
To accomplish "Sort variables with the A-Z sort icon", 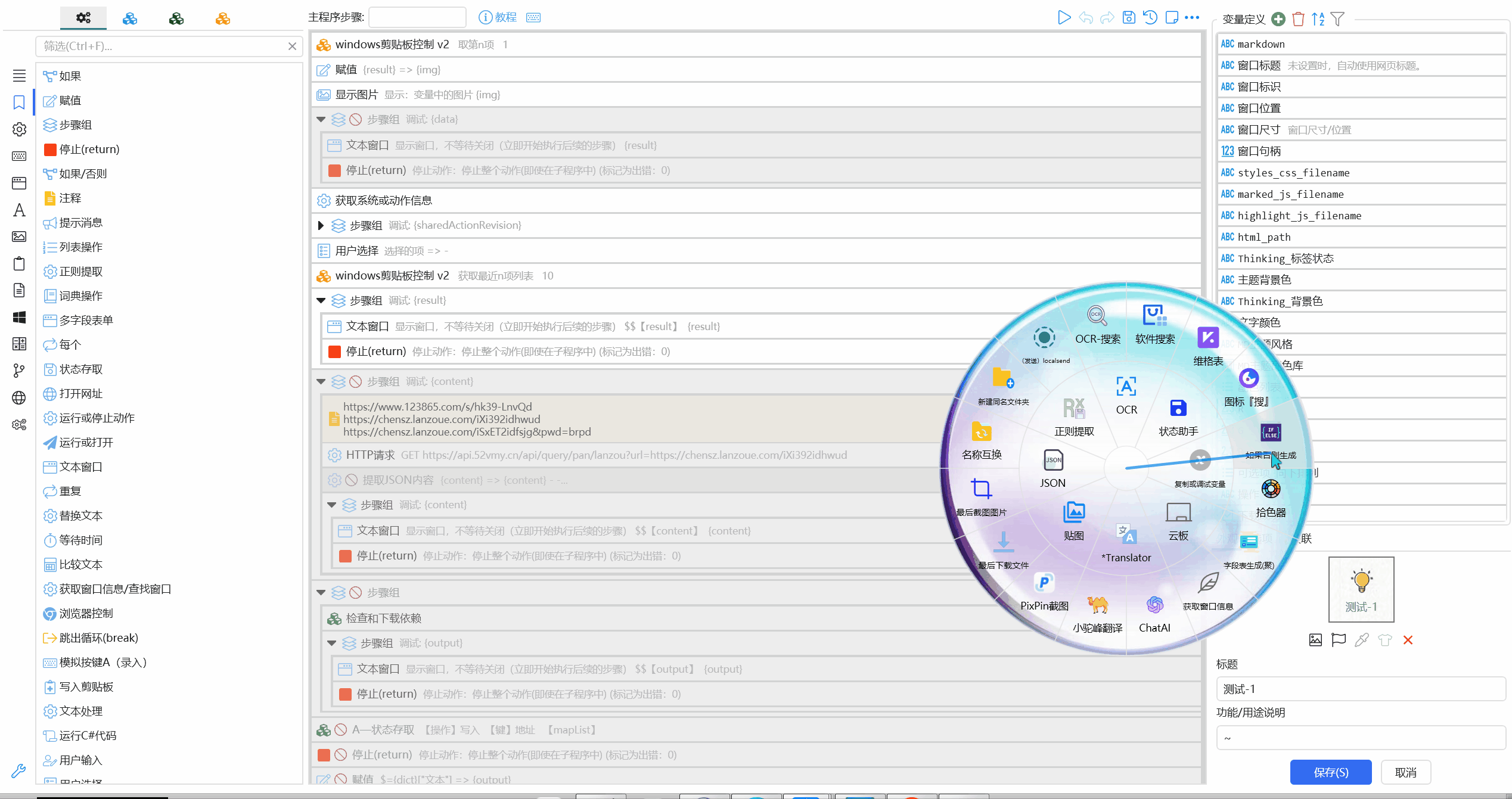I will [1318, 19].
